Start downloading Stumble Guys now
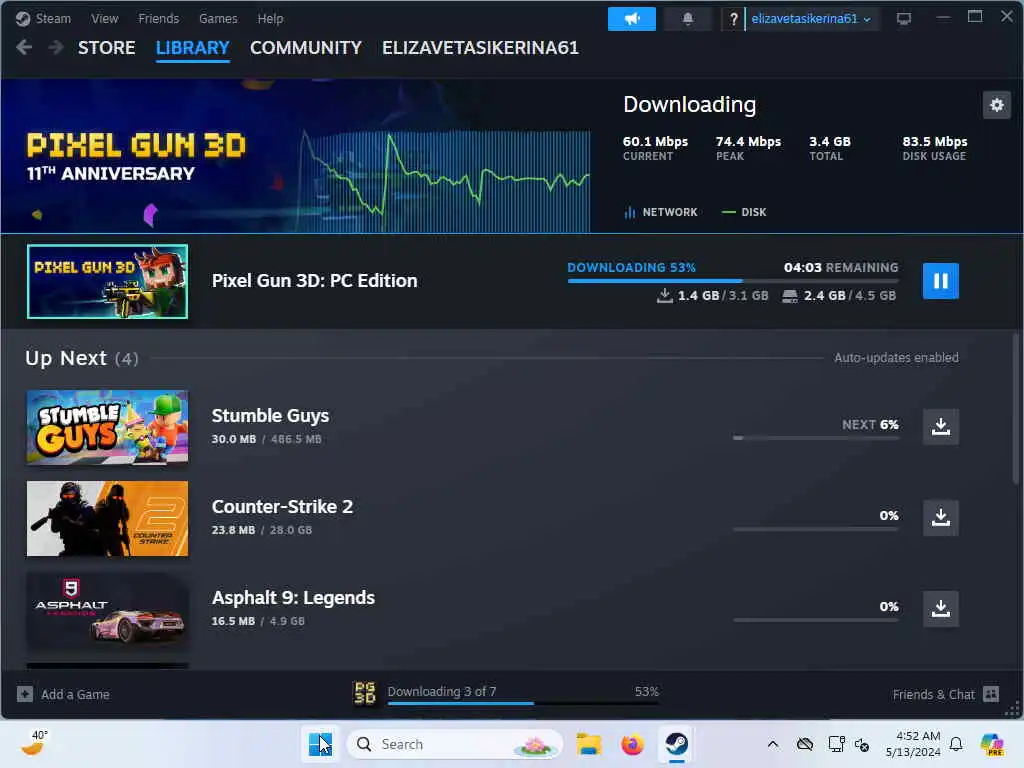 [x=940, y=426]
